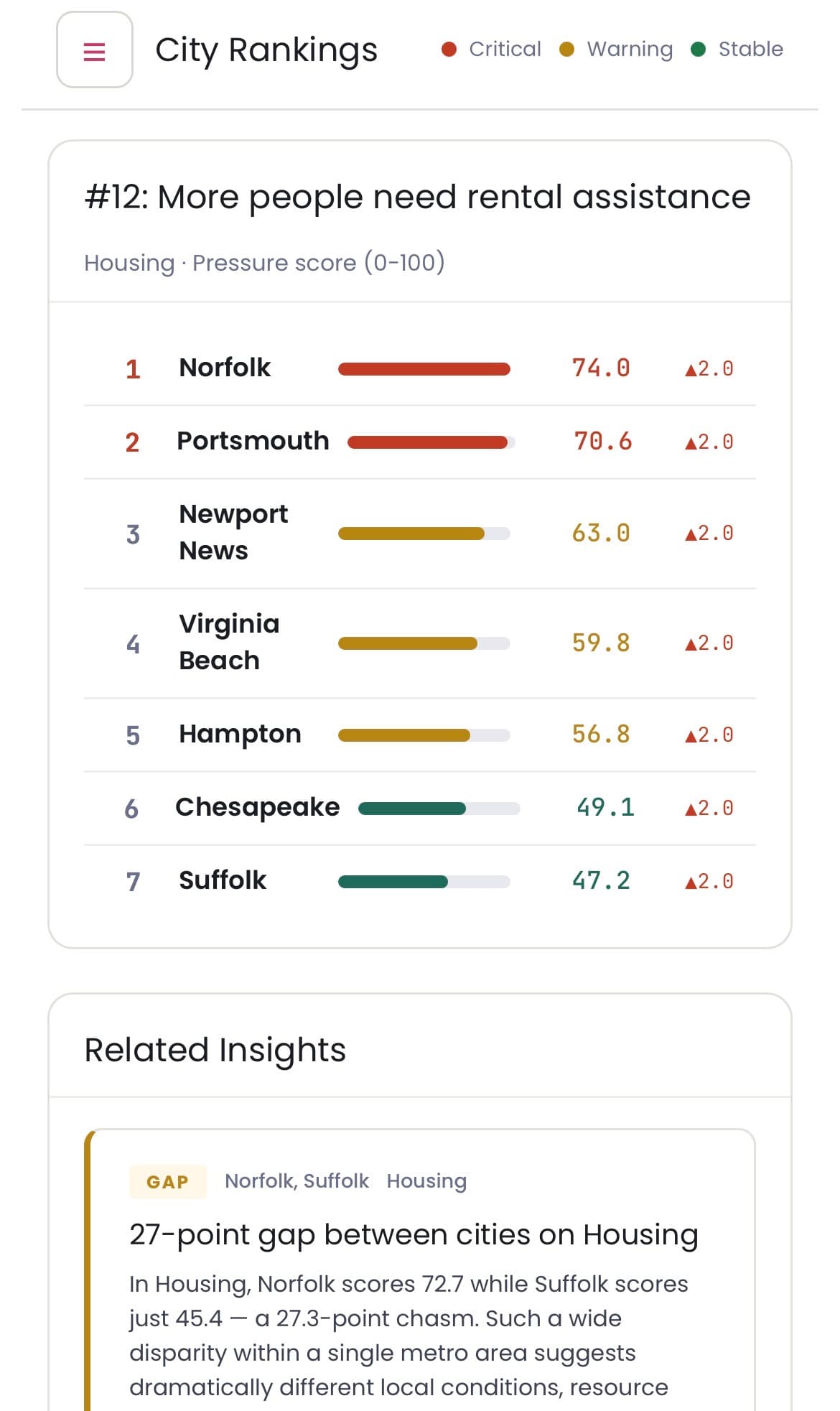Select Portsmouth city in rankings
840x1411 pixels.
[253, 441]
